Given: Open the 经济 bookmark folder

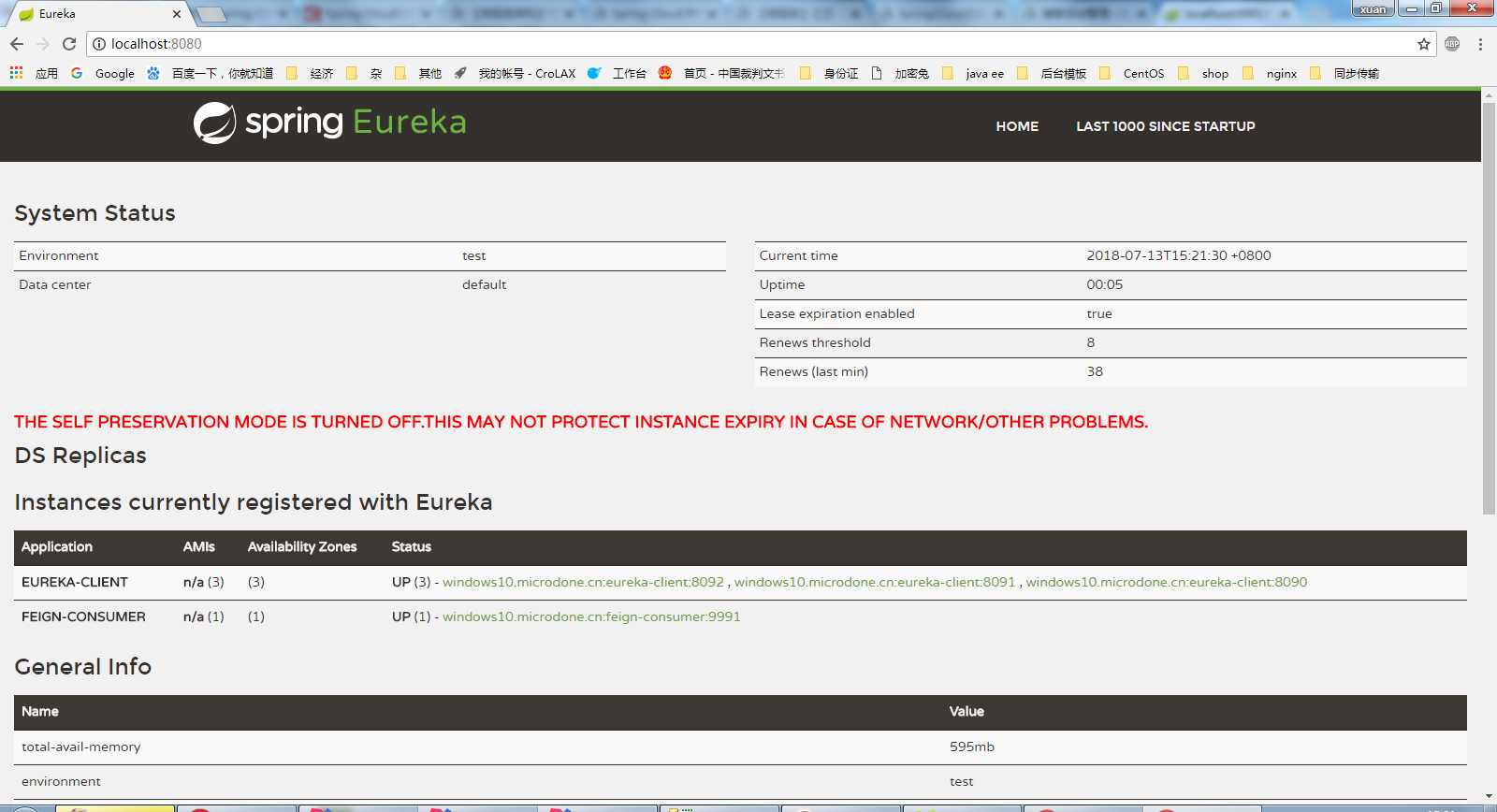Looking at the screenshot, I should [x=310, y=73].
